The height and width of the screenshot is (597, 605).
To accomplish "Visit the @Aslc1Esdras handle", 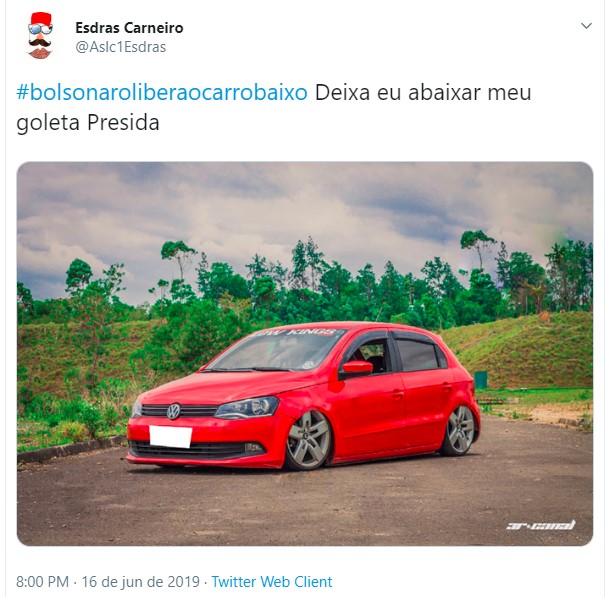I will (121, 47).
